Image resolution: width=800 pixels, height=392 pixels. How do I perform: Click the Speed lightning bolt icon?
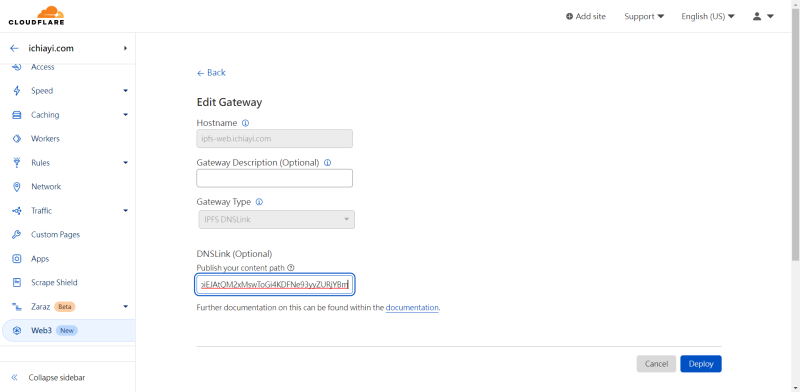17,91
